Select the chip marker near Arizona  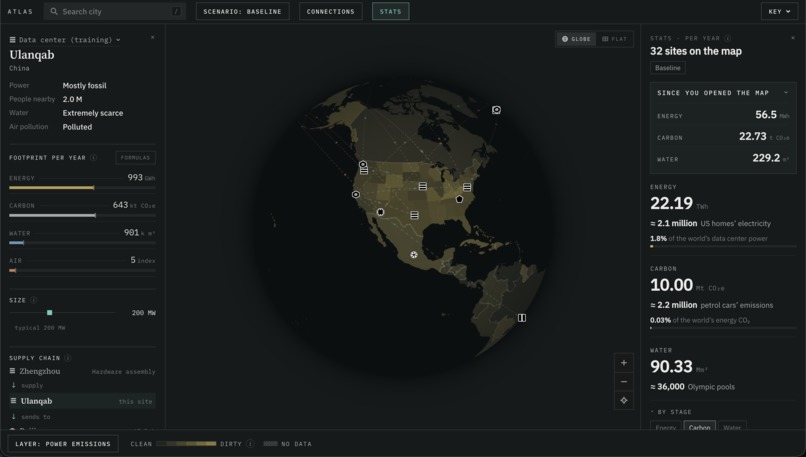point(380,212)
